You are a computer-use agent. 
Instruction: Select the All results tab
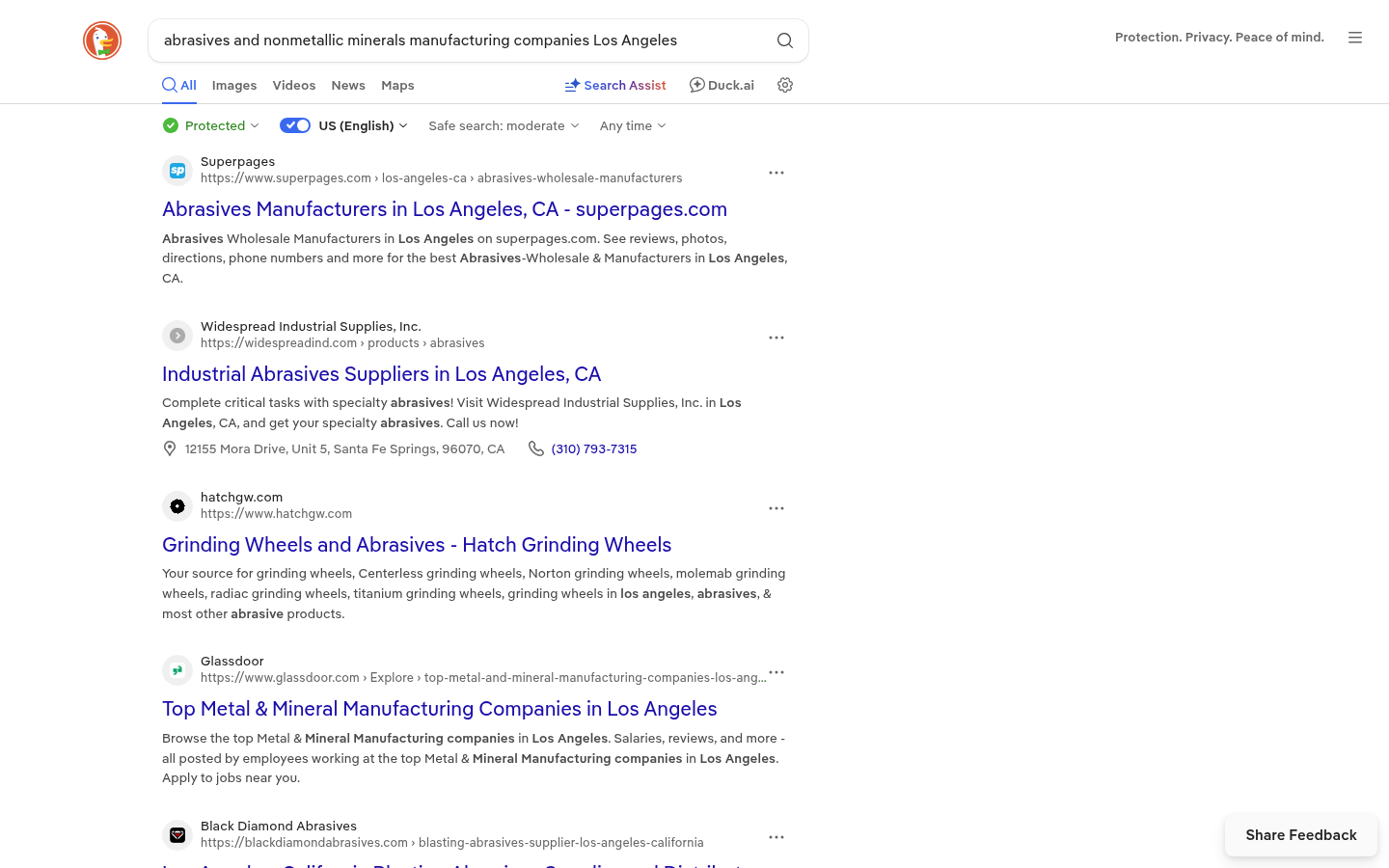click(x=179, y=85)
